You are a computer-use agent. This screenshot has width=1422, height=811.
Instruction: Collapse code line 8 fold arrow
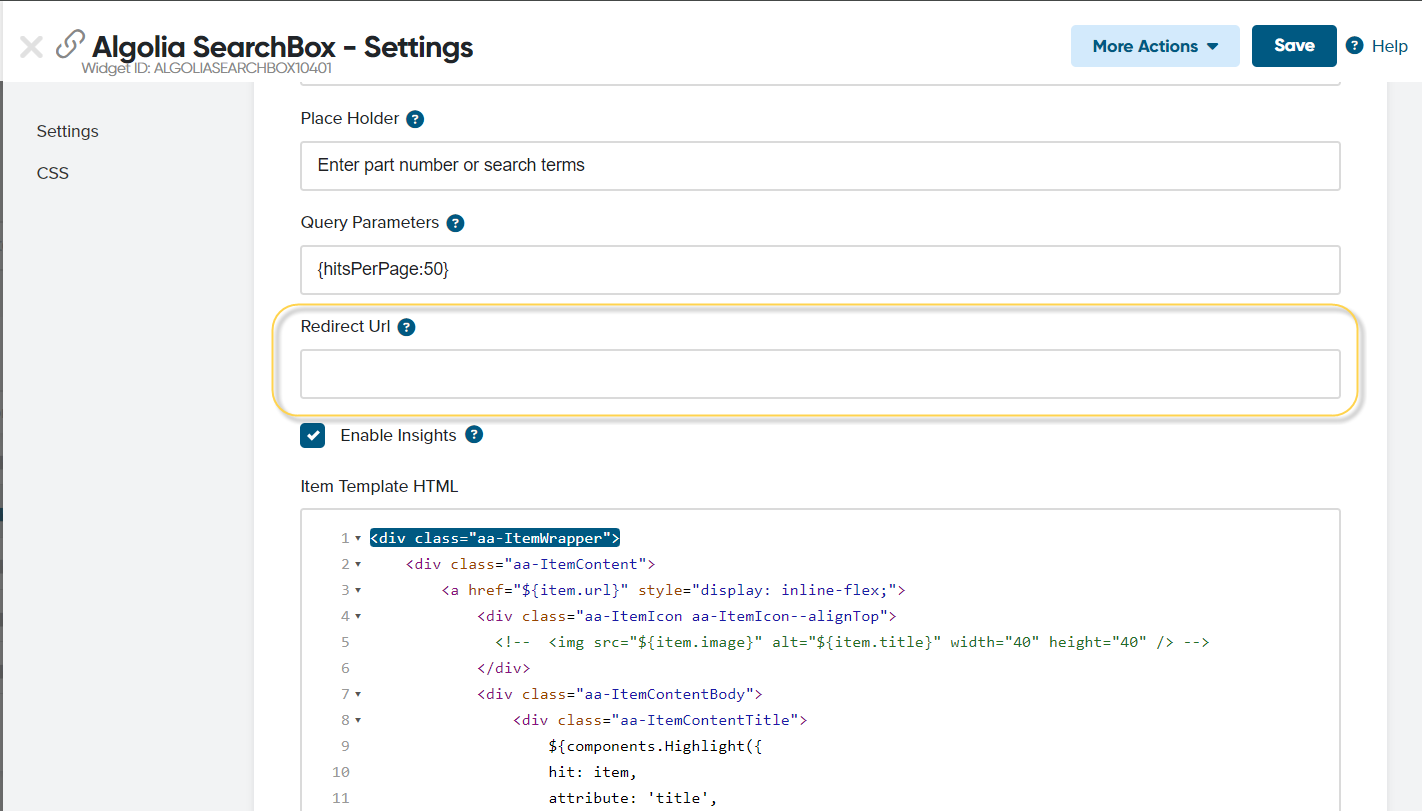point(358,720)
